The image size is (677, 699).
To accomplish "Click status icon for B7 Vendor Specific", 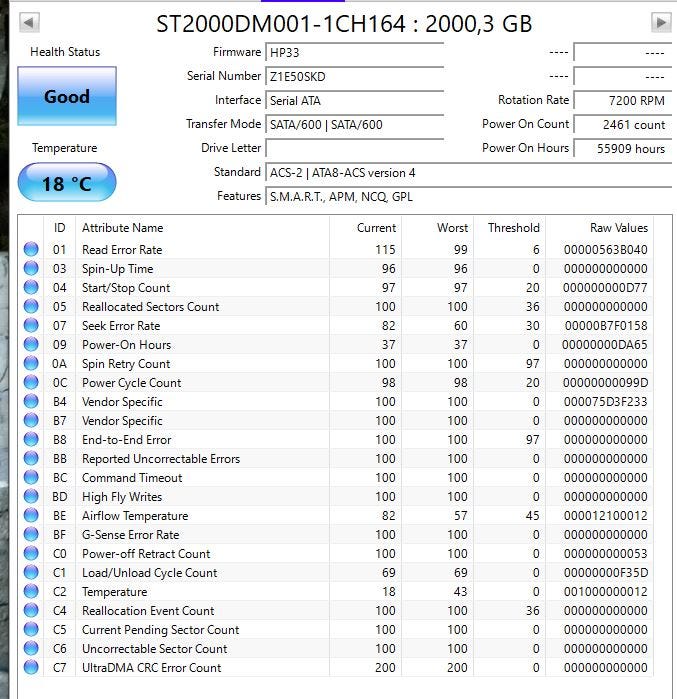I will tap(31, 420).
